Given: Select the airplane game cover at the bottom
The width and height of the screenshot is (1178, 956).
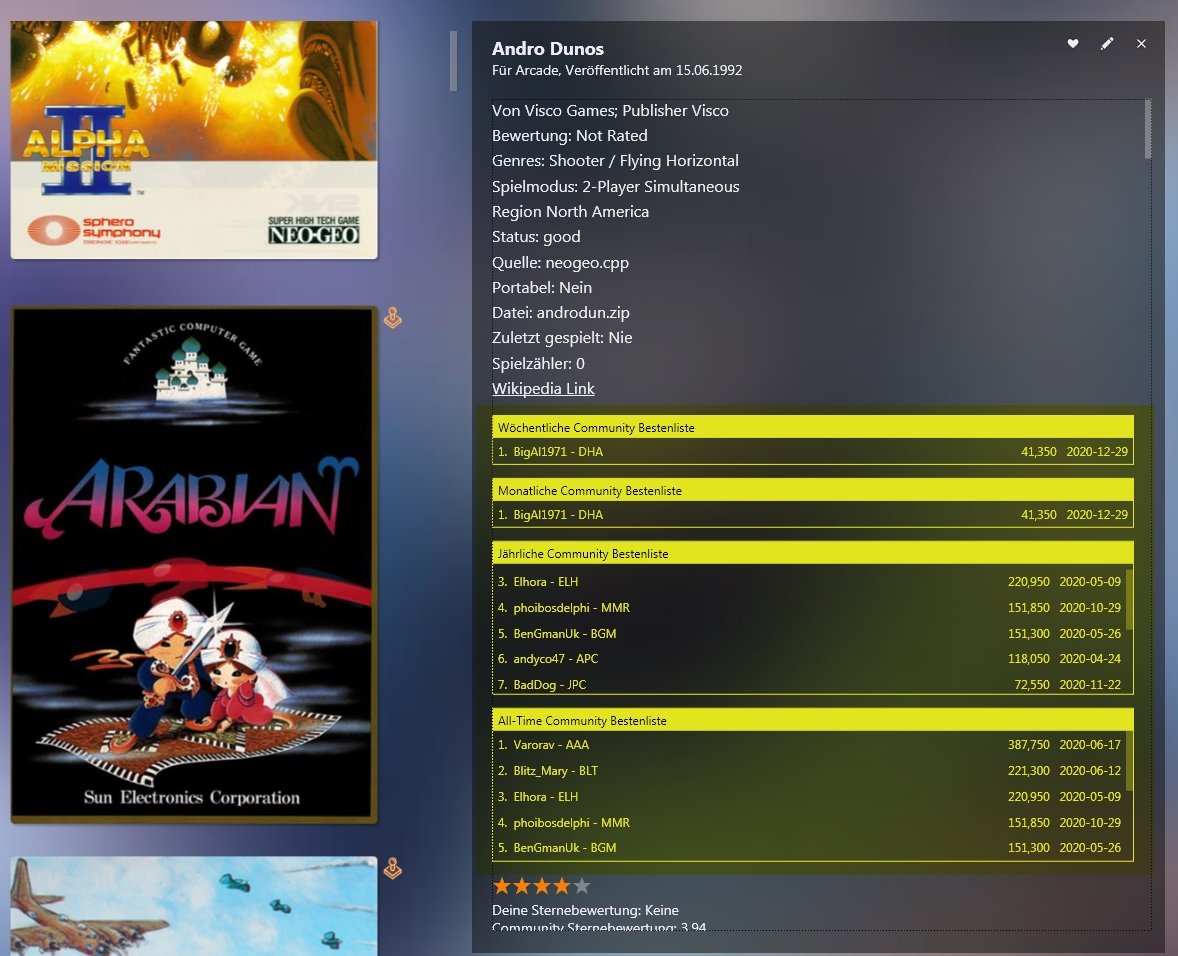Looking at the screenshot, I should click(194, 906).
